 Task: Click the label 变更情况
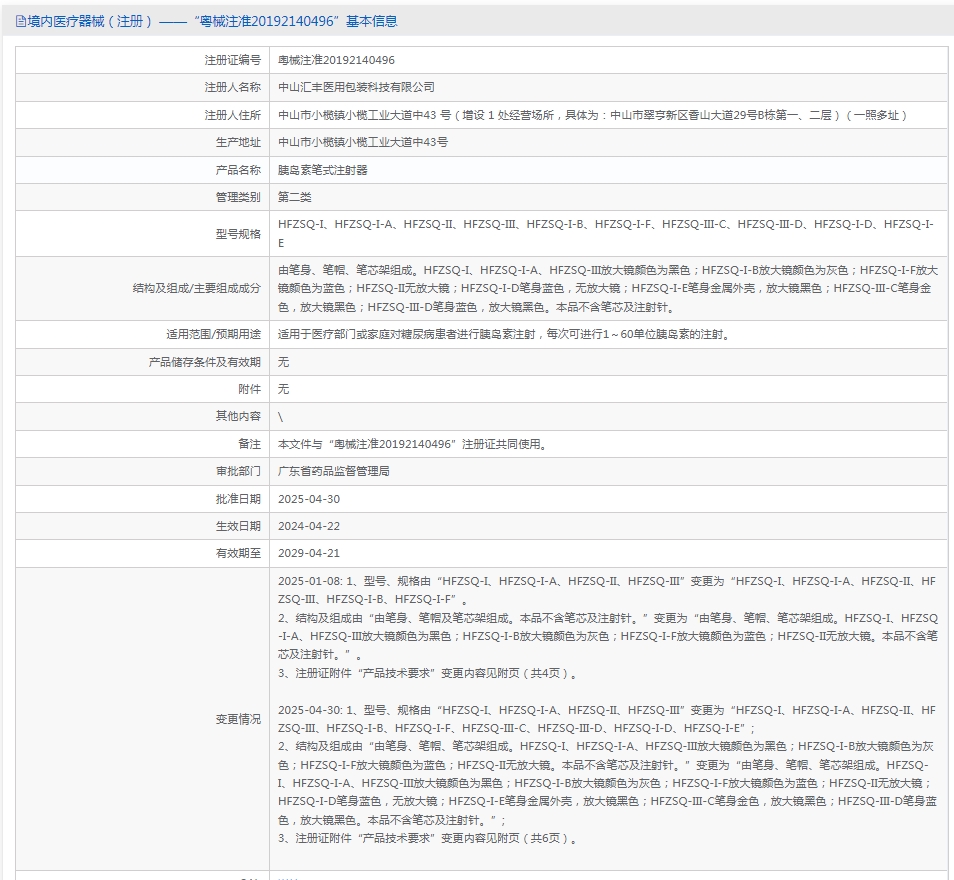point(238,719)
